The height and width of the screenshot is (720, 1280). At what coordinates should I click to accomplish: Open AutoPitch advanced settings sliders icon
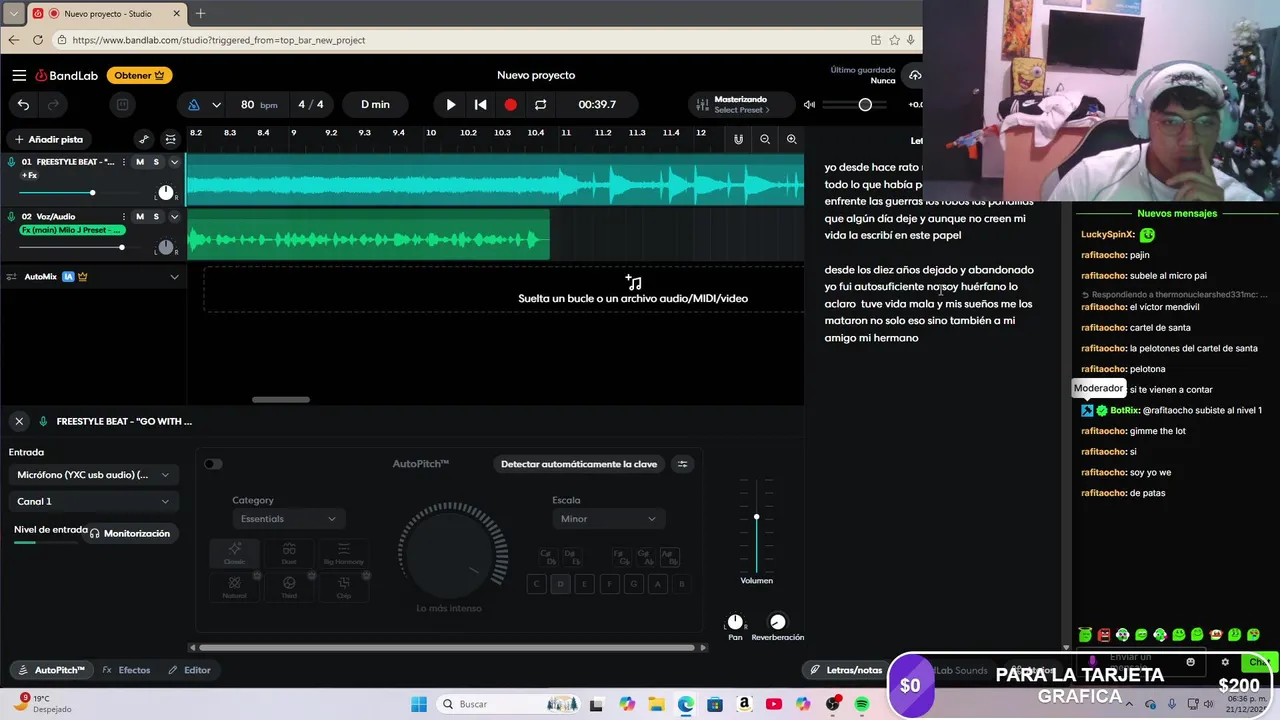pos(683,464)
